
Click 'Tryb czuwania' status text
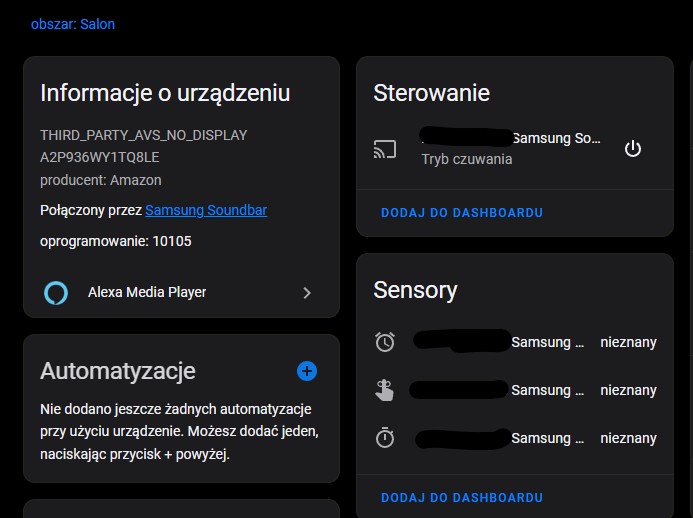pyautogui.click(x=467, y=159)
